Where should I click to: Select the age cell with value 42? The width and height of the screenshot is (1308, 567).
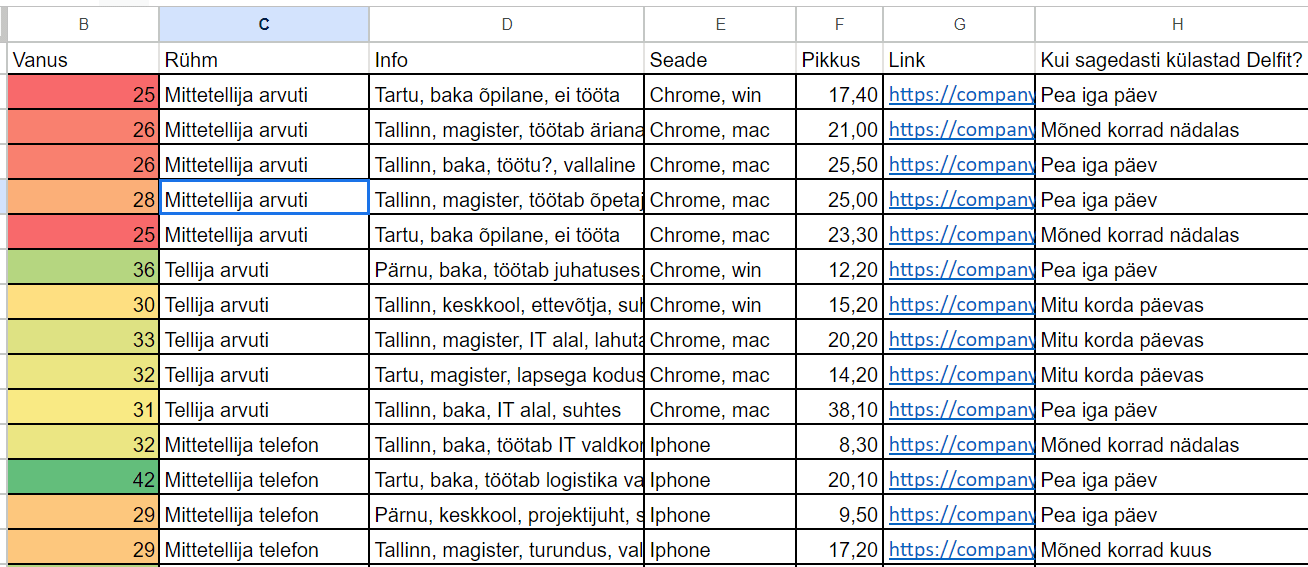point(83,480)
